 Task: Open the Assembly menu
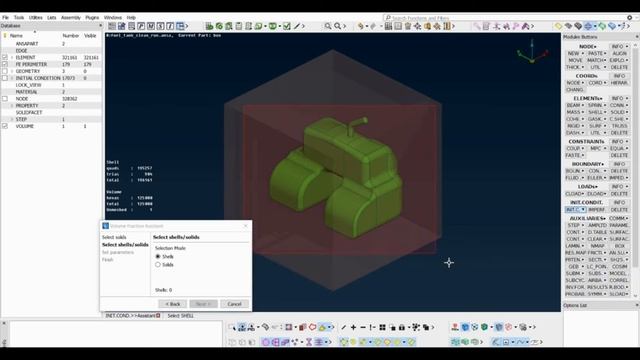[71, 18]
